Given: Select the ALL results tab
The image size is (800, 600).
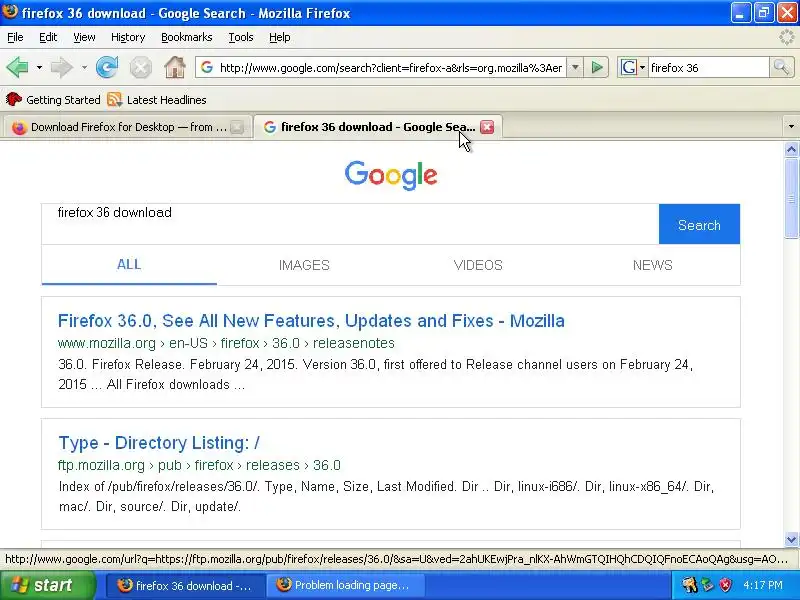Looking at the screenshot, I should 129,265.
